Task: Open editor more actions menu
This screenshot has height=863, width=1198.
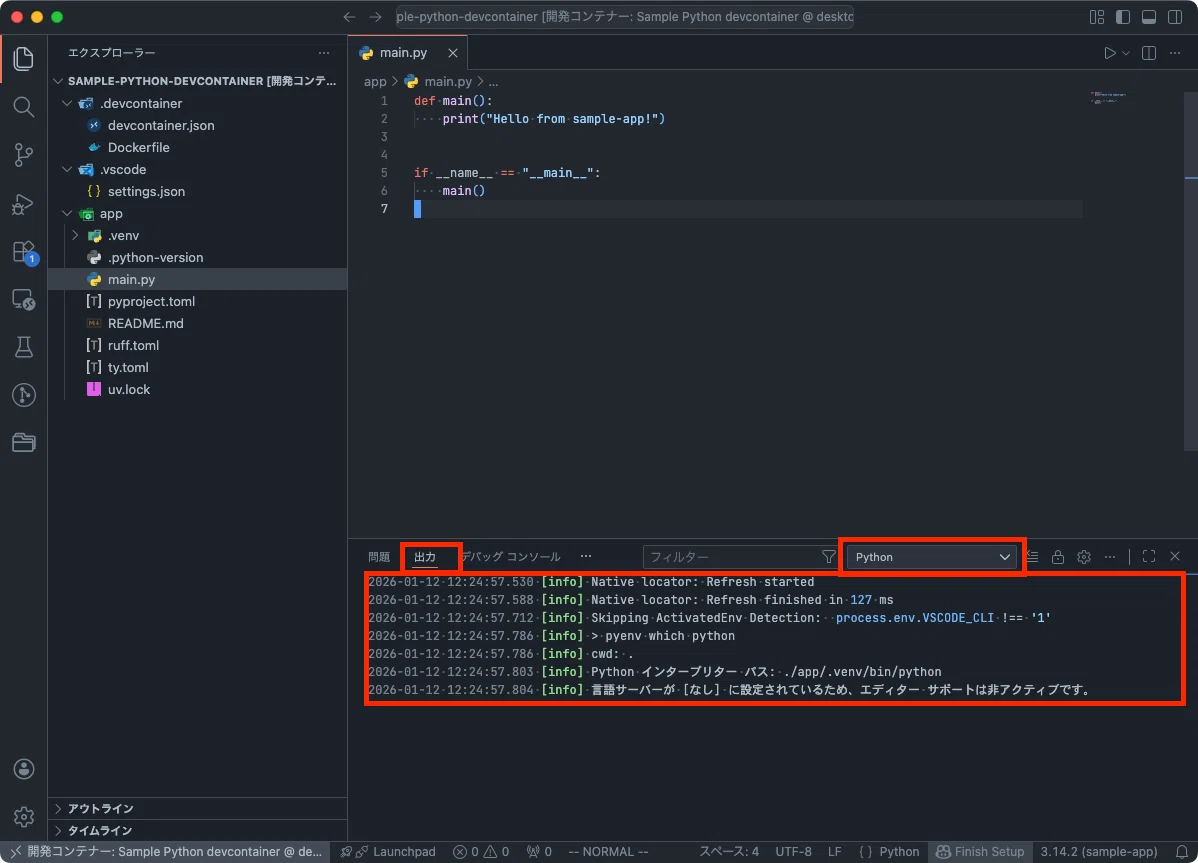Action: click(x=1175, y=53)
